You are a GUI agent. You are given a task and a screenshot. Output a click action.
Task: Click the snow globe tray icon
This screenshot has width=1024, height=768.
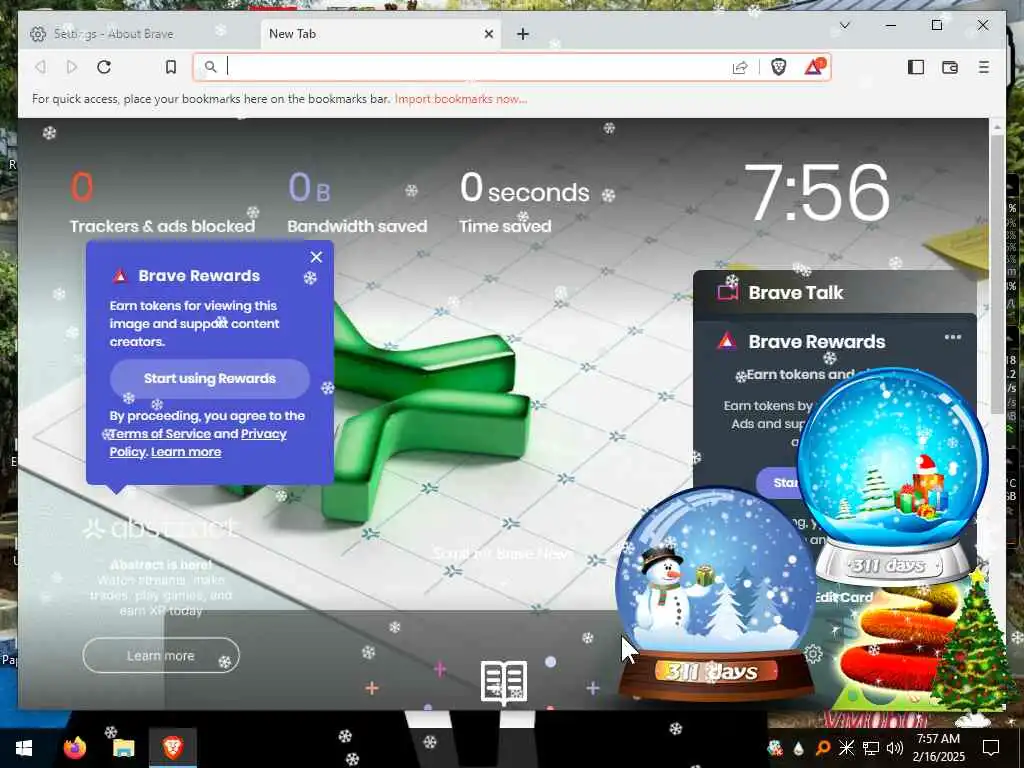click(x=775, y=748)
